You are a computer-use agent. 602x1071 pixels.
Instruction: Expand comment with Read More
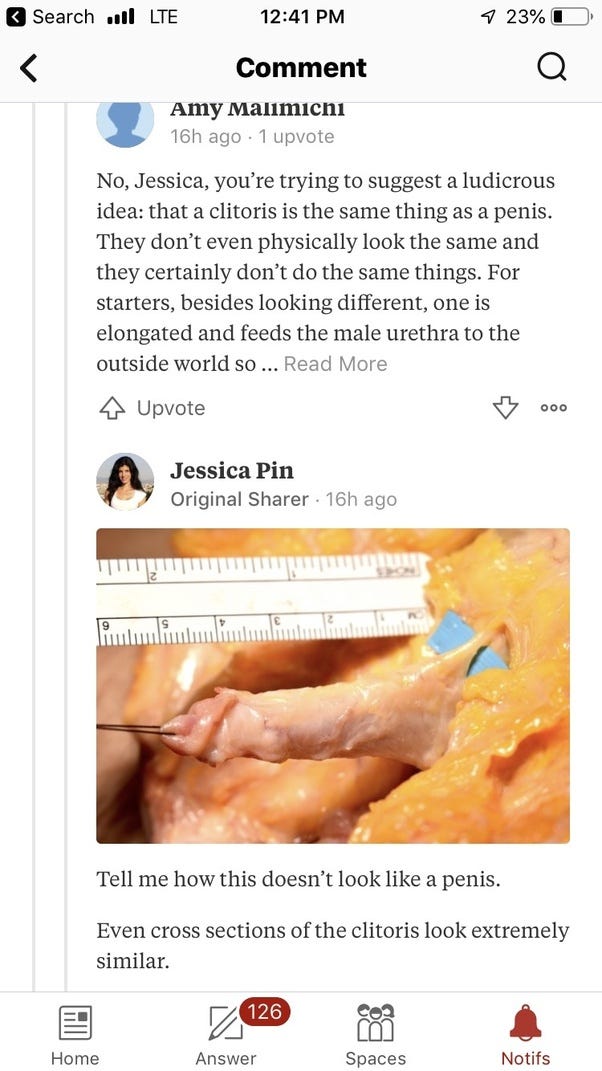point(336,364)
